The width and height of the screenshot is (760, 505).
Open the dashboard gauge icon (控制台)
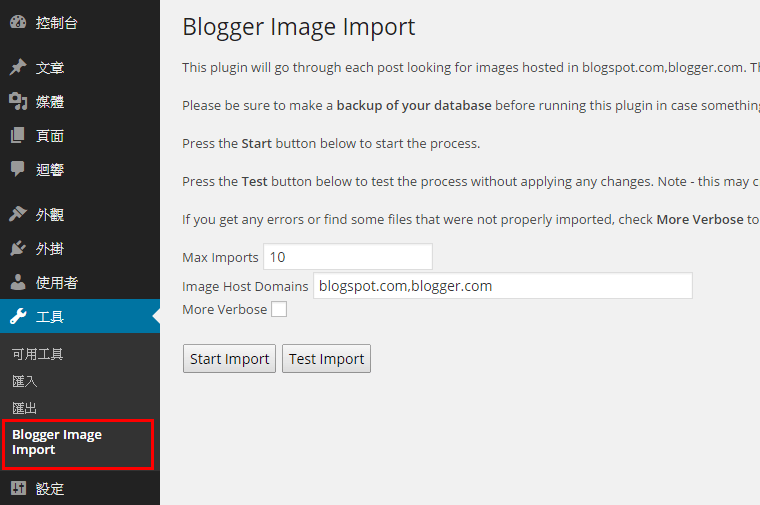(18, 22)
